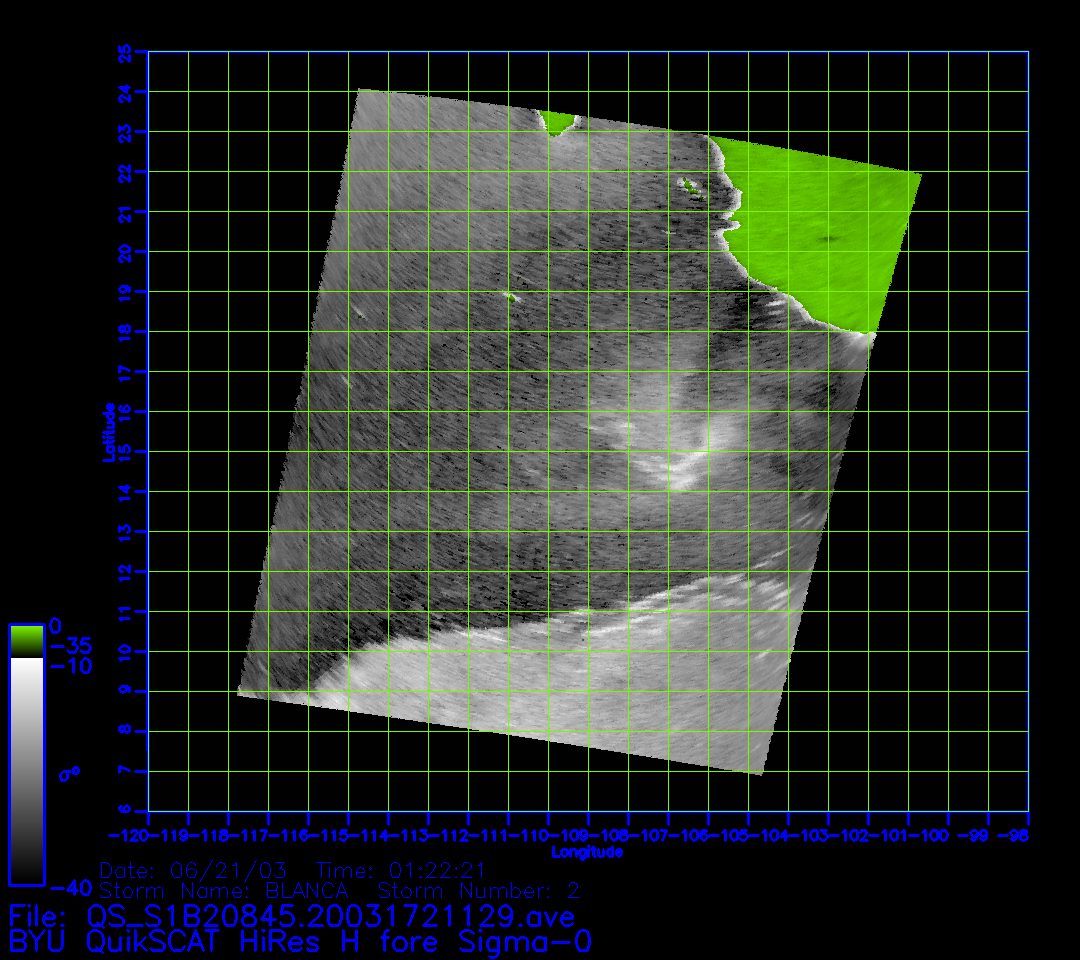The image size is (1080, 960).
Task: Click the grayscale gradient of the color bar
Action: tap(26, 770)
